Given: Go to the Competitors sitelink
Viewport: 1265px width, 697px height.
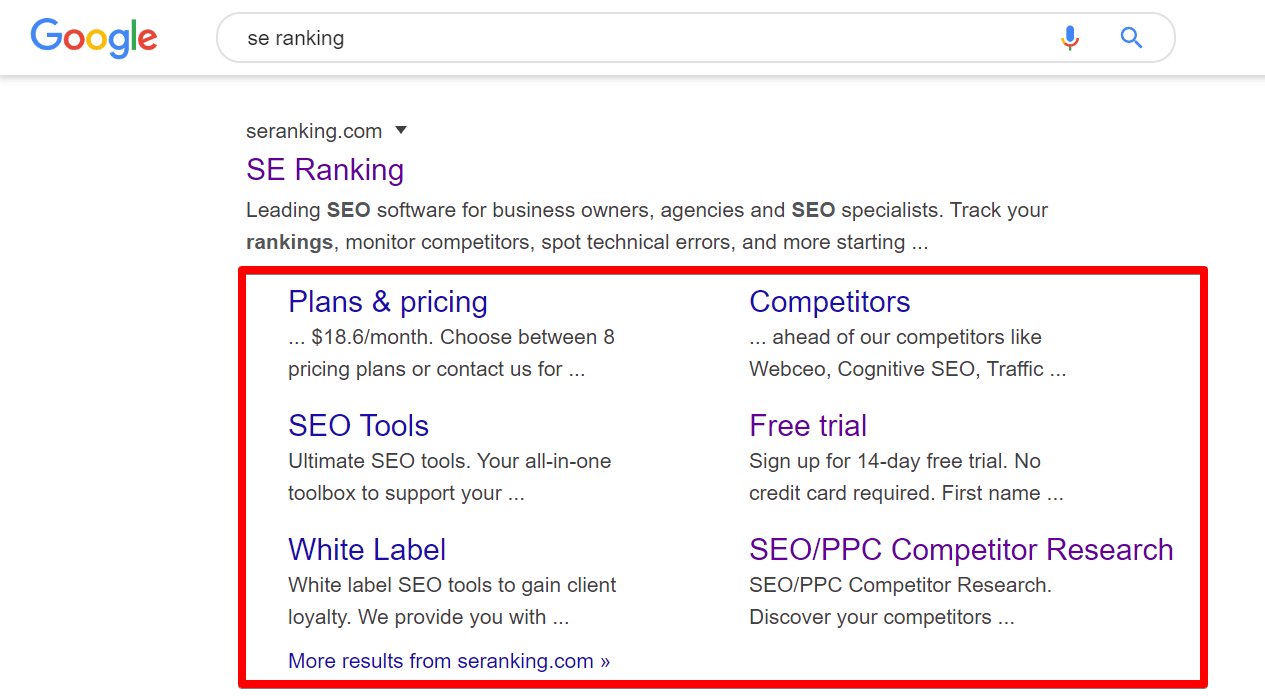Looking at the screenshot, I should tap(829, 302).
